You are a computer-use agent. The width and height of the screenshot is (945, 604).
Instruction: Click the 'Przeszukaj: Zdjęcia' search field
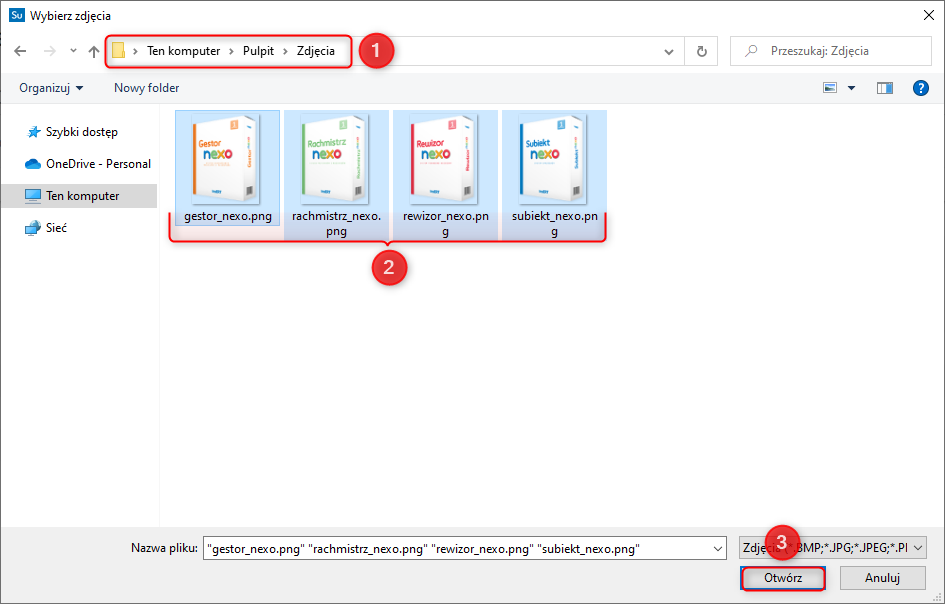tap(831, 51)
